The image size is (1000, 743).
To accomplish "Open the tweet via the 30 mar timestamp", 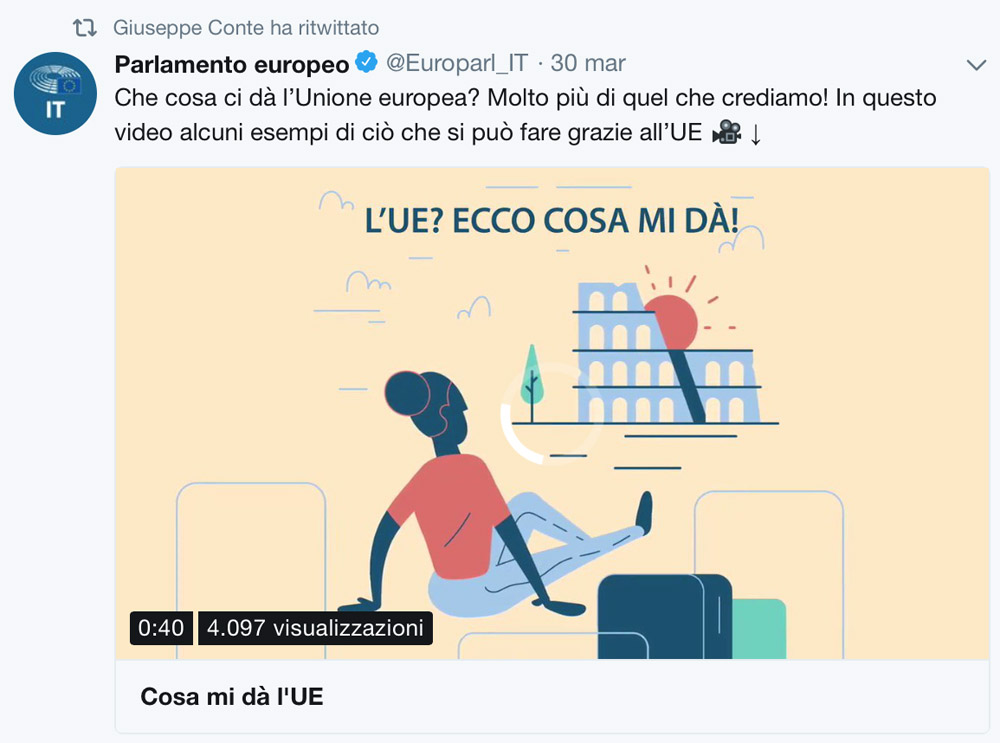I will click(x=587, y=63).
